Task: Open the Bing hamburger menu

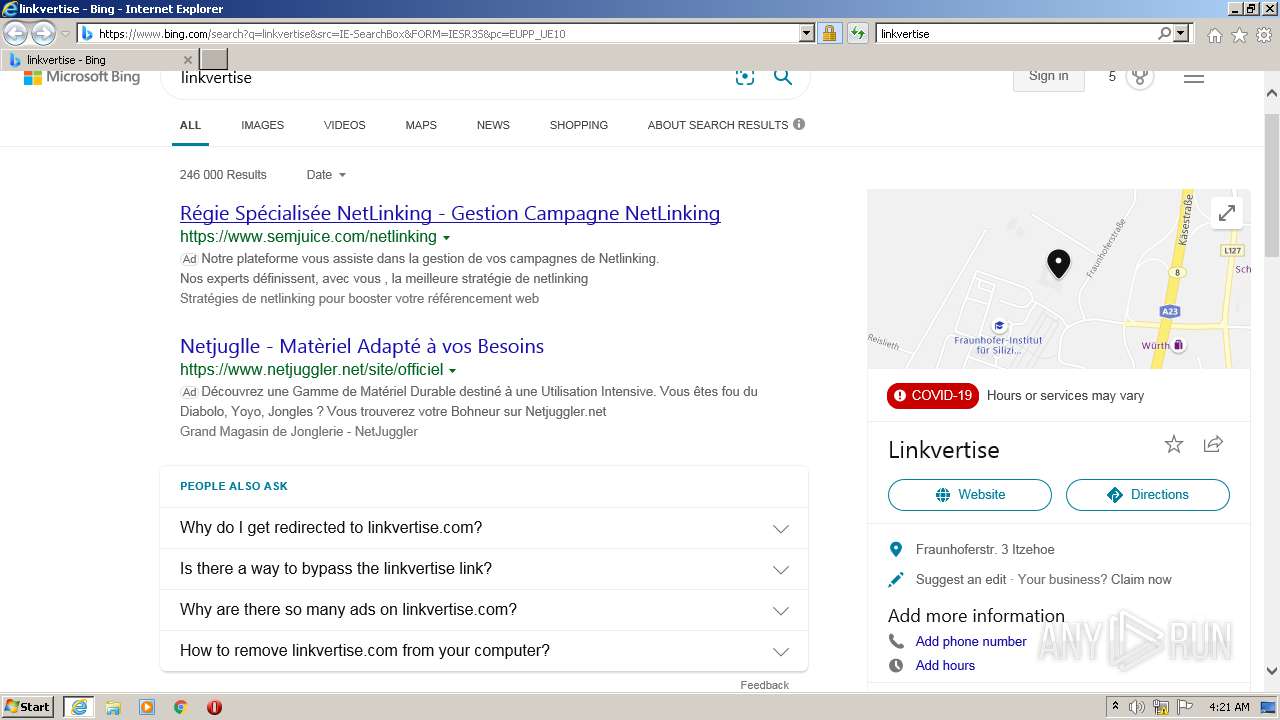Action: [1194, 77]
